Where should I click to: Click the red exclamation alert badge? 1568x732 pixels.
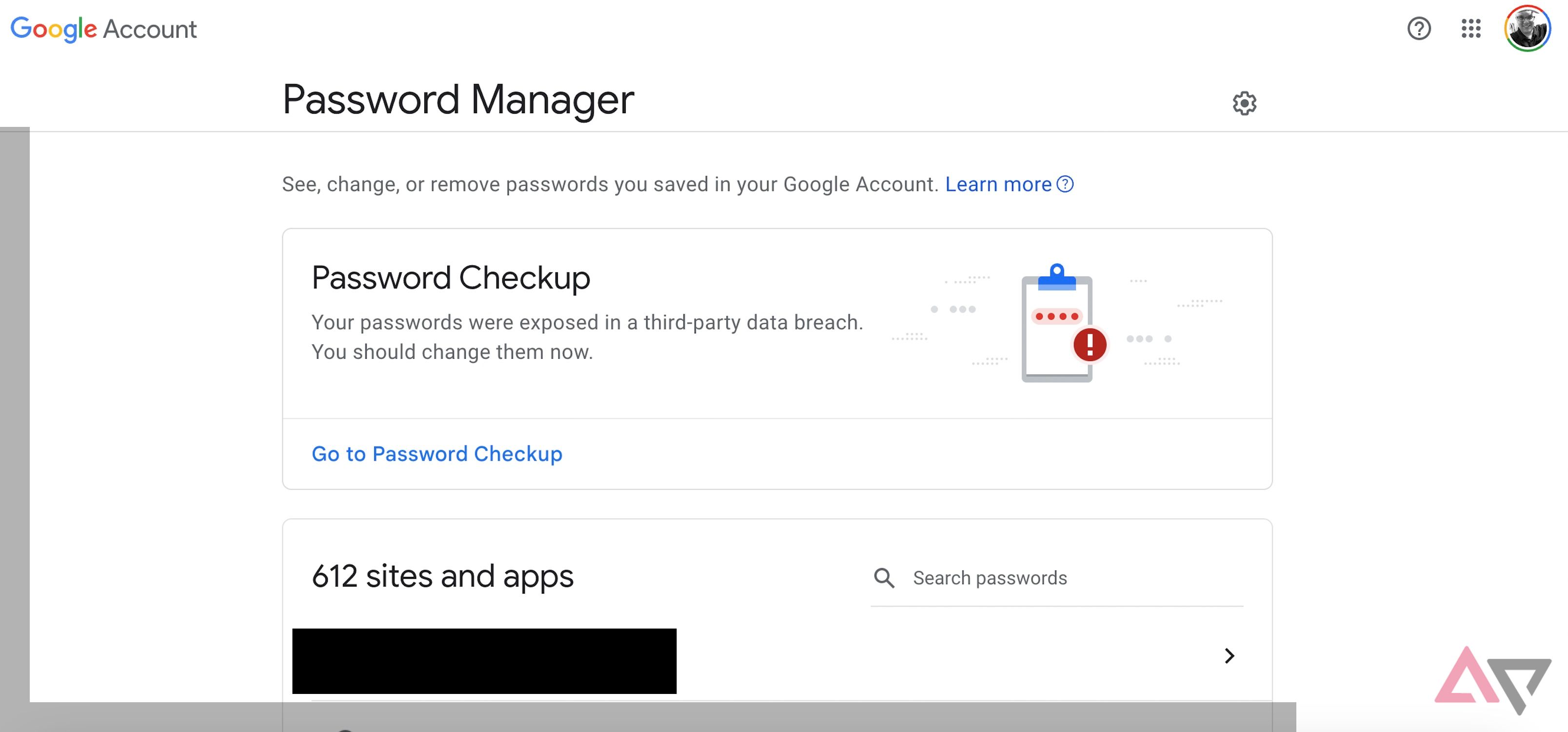[x=1090, y=346]
